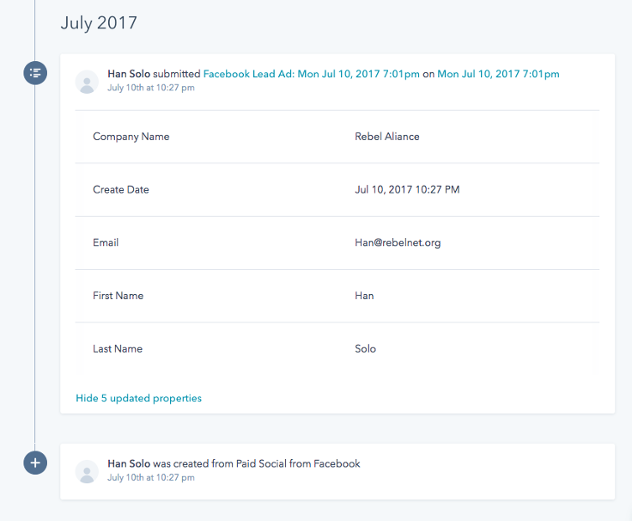Viewport: 632px width, 521px height.
Task: Click the July 2017 month heading
Action: pos(99,23)
